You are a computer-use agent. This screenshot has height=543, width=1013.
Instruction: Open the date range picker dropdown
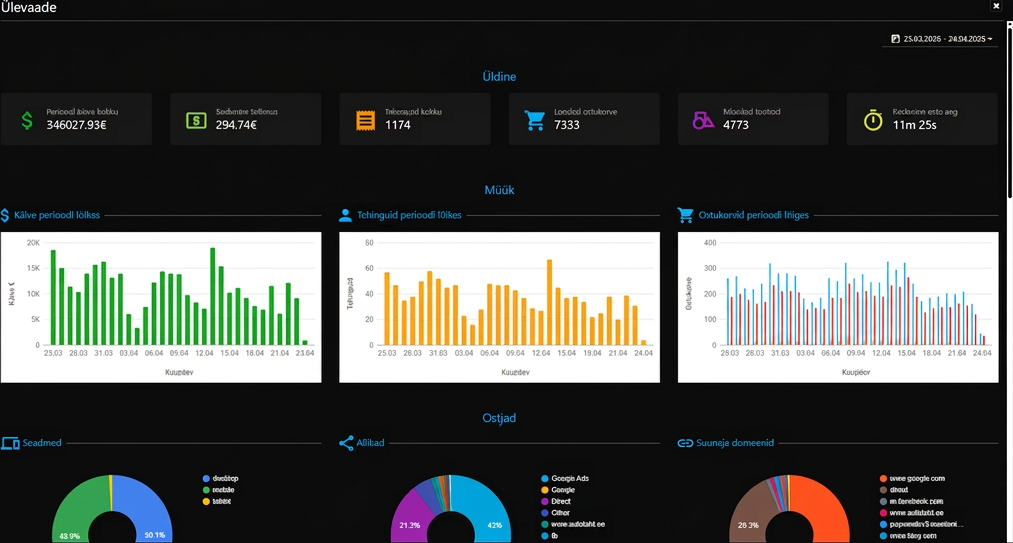941,39
